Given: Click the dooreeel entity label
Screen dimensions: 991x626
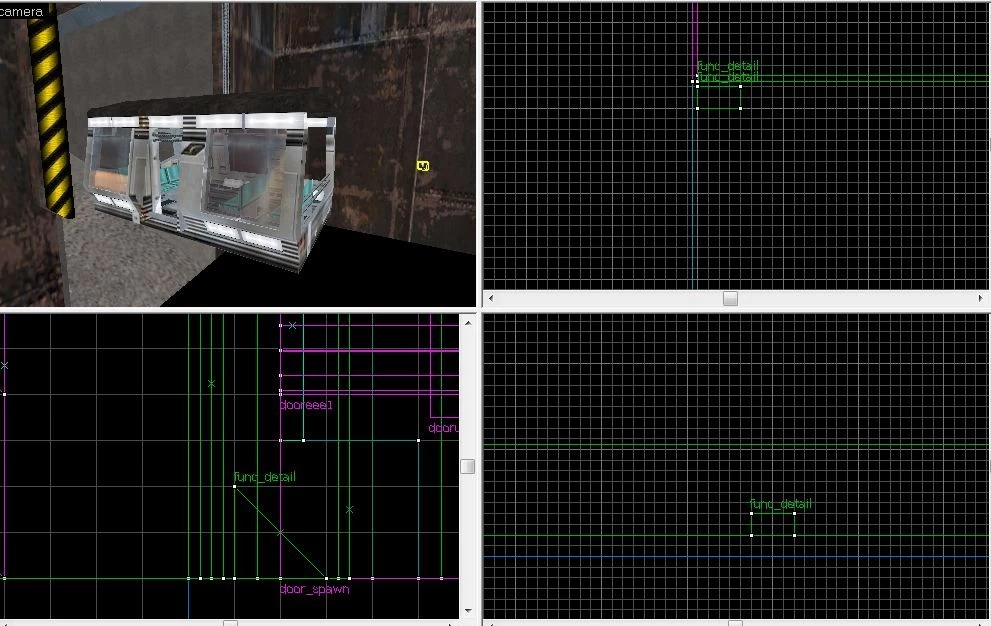Looking at the screenshot, I should pos(306,405).
